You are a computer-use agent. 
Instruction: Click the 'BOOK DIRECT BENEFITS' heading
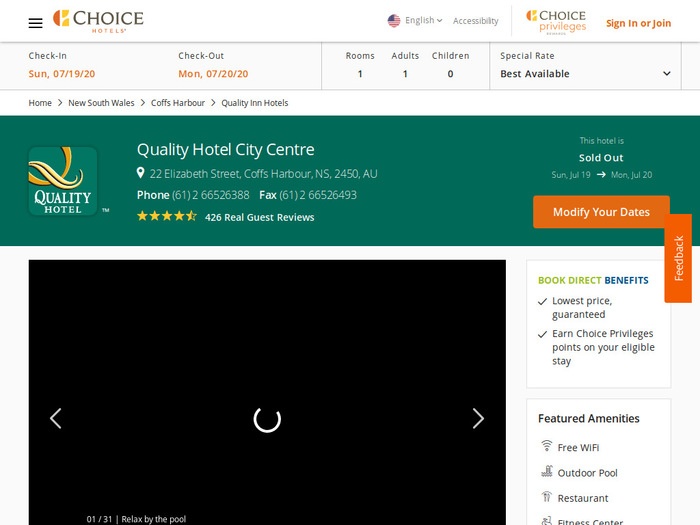click(593, 280)
